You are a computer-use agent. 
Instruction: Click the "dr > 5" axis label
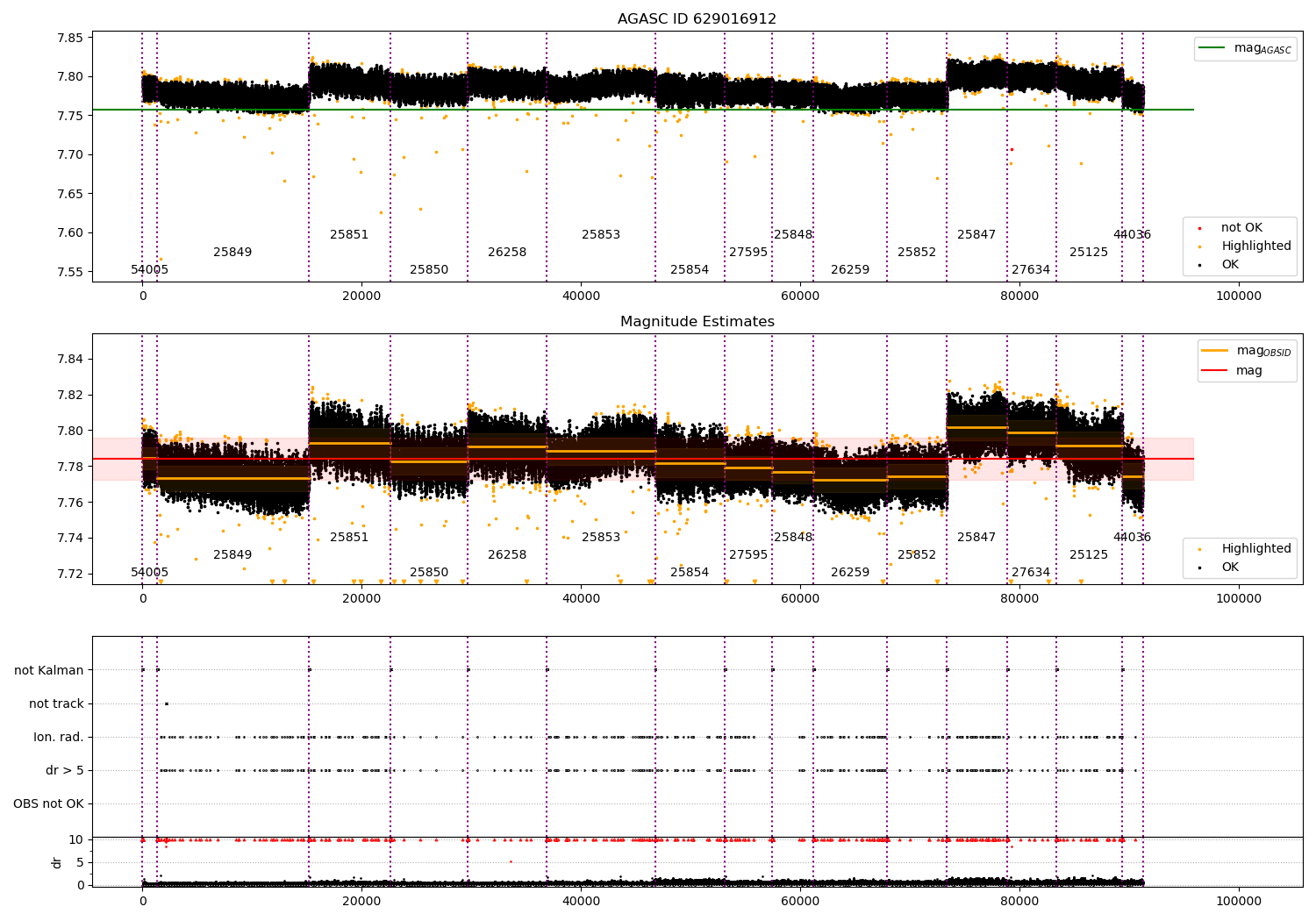coord(64,771)
